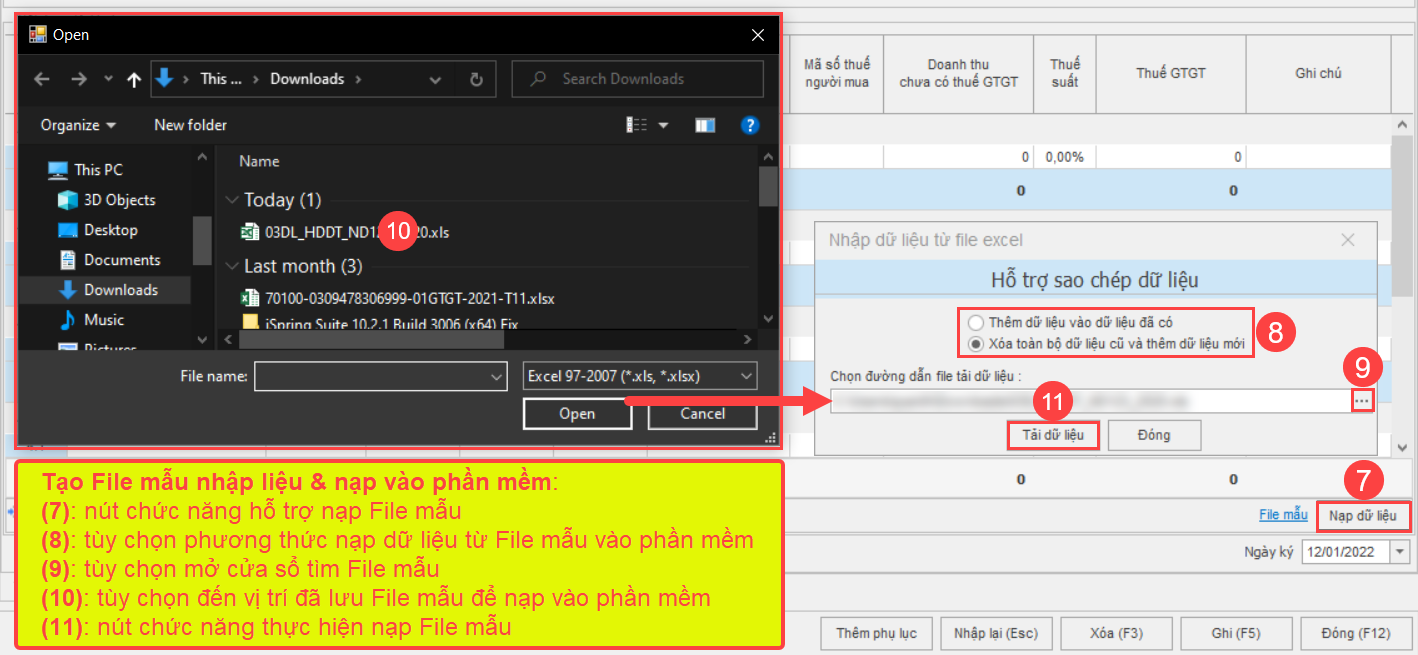Change the file view layout icon
1418x655 pixels.
(x=637, y=125)
